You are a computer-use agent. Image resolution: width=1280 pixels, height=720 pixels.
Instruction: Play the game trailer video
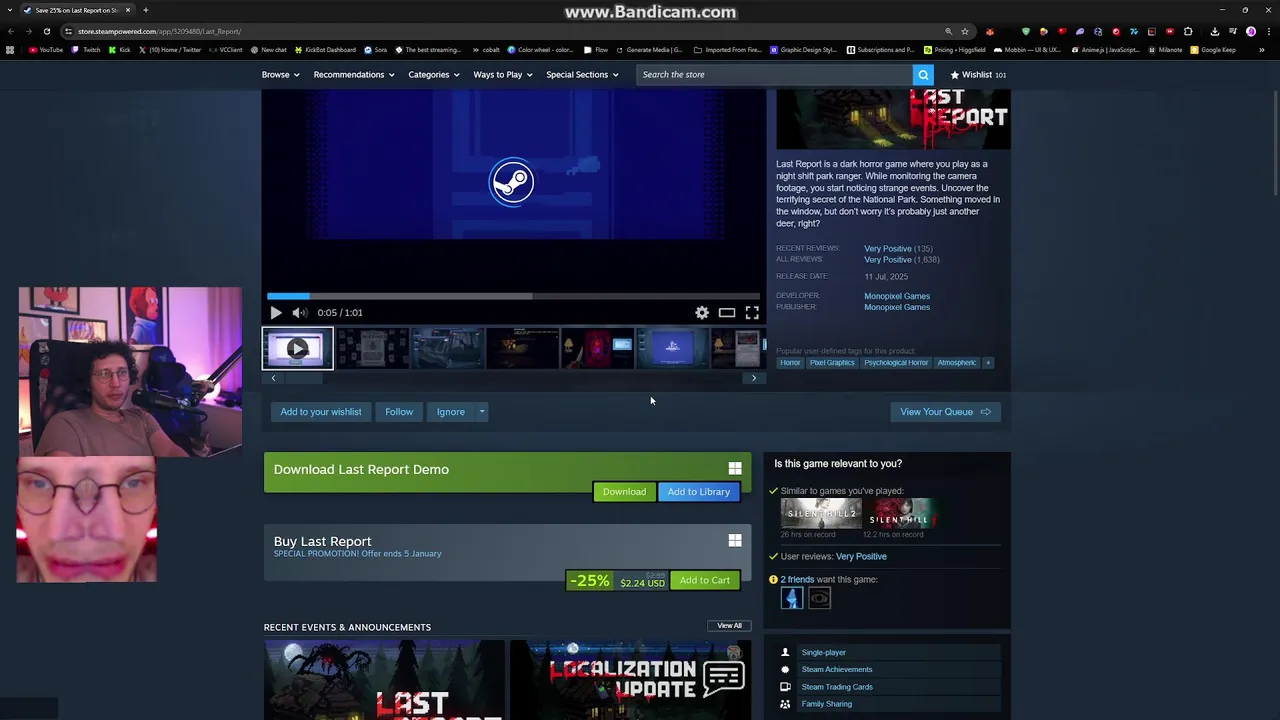tap(276, 313)
